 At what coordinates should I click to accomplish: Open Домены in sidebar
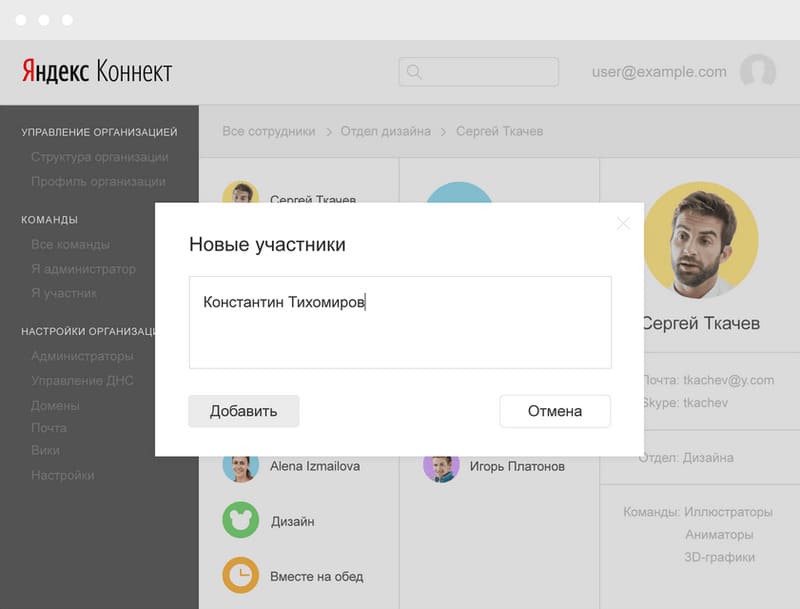click(x=55, y=406)
